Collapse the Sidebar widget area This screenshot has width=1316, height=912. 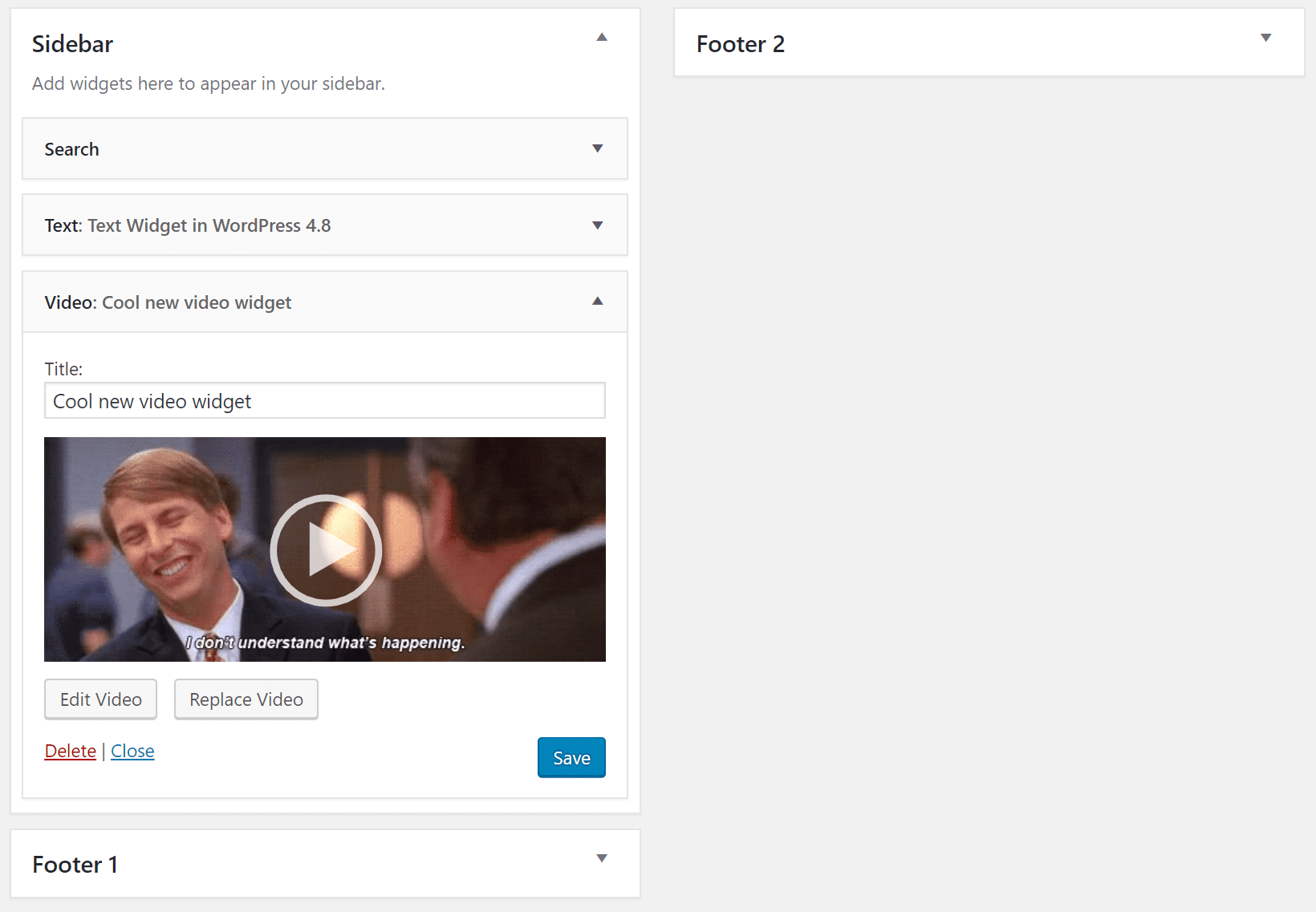point(601,37)
